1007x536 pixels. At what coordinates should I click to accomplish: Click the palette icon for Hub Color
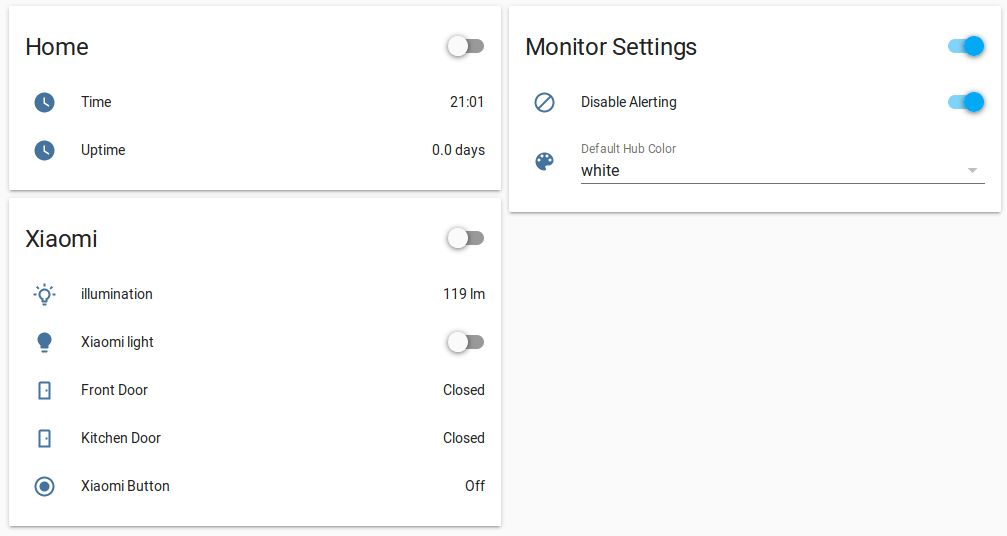tap(545, 161)
